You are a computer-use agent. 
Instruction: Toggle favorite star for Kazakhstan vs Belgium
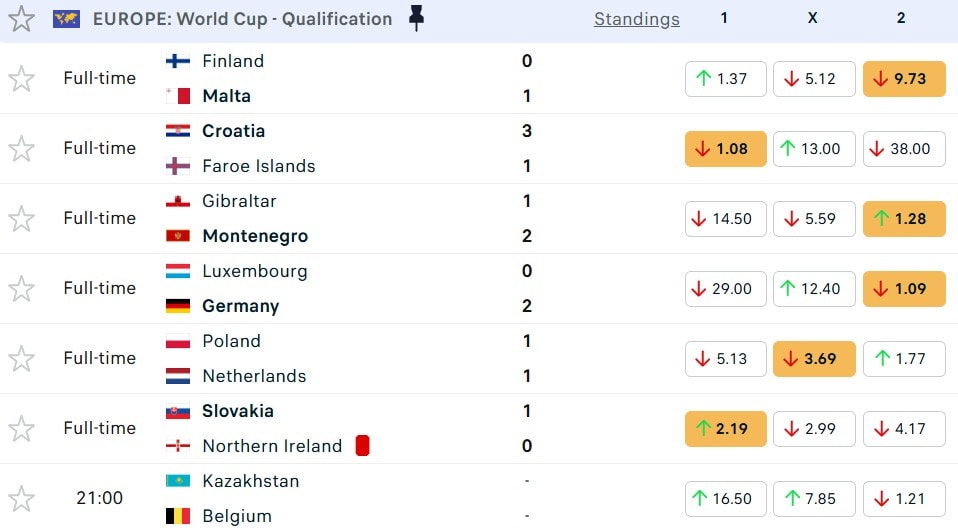pyautogui.click(x=21, y=498)
